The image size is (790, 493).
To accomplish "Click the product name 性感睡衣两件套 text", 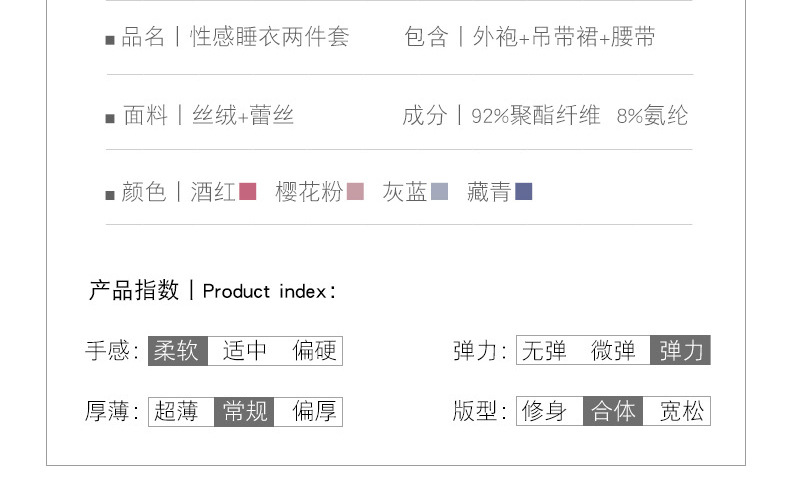I will tap(270, 38).
